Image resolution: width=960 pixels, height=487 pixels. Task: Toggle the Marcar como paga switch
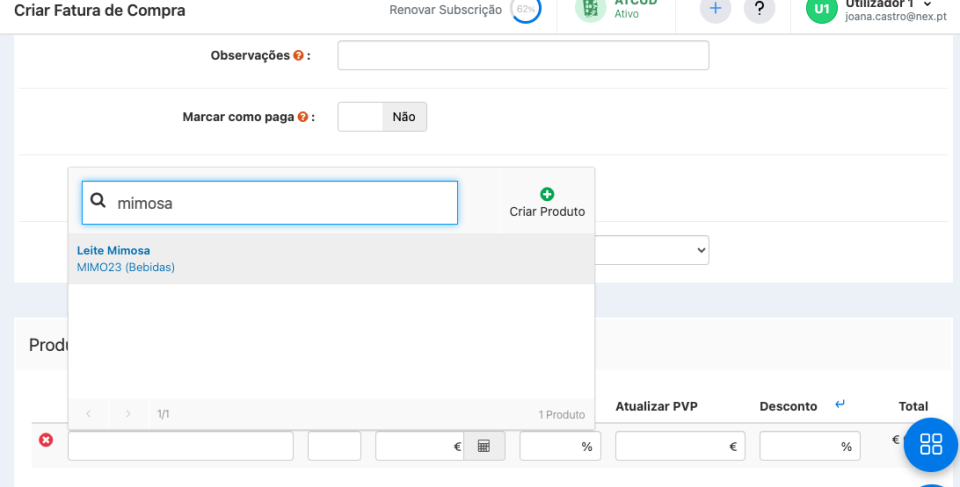click(382, 117)
